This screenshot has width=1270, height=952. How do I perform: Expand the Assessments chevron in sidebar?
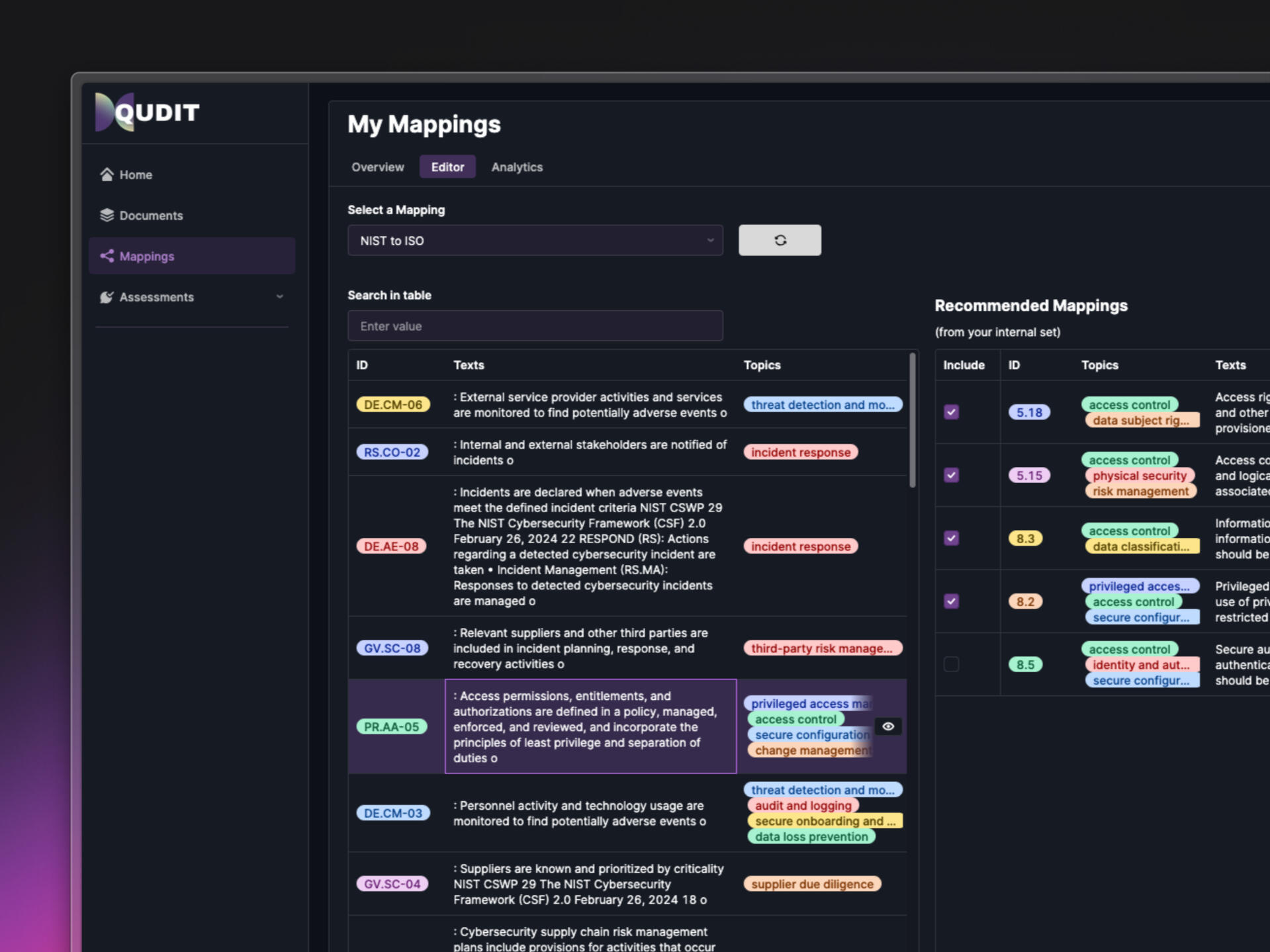[279, 297]
